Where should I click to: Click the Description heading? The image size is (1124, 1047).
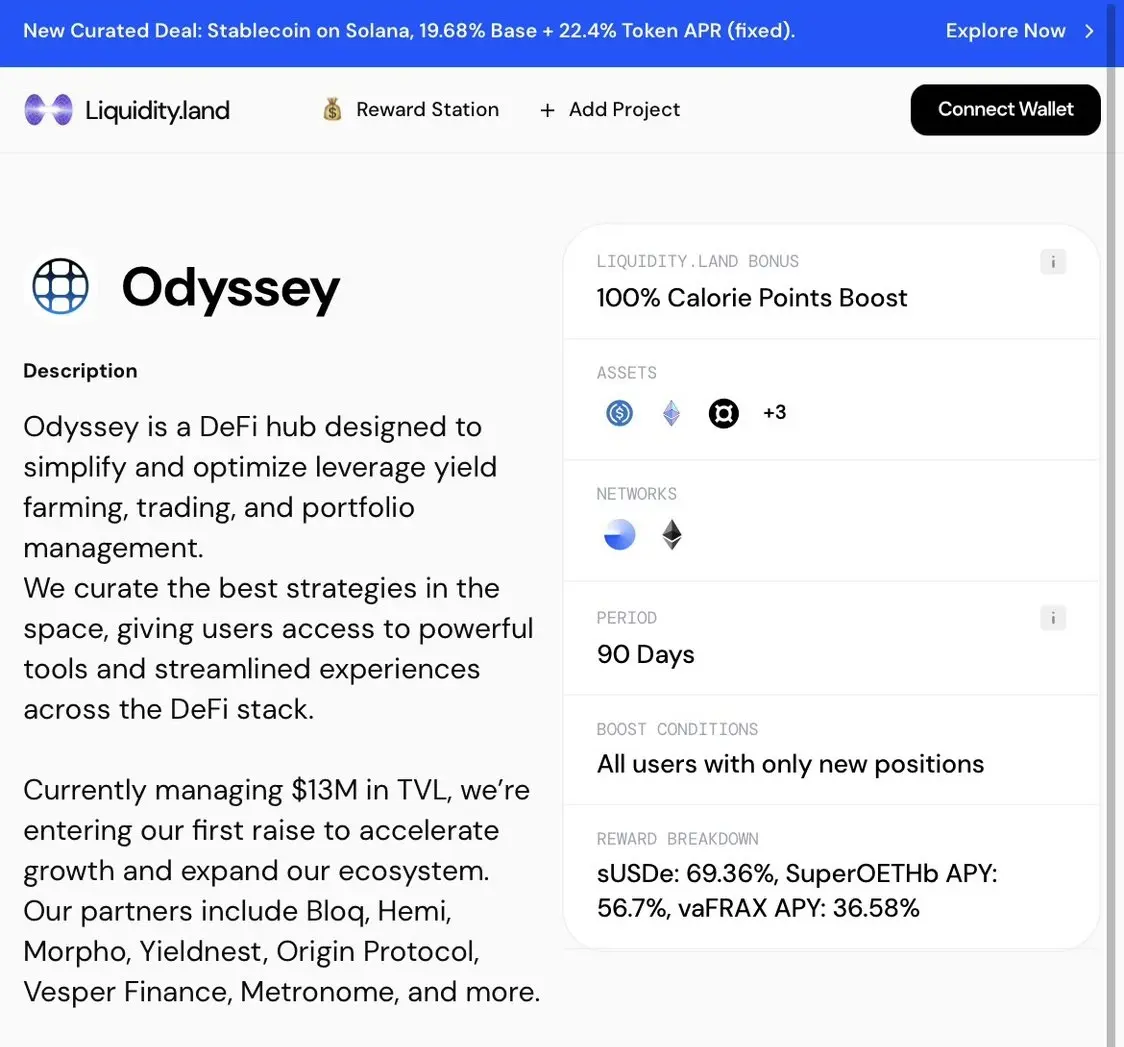[80, 370]
